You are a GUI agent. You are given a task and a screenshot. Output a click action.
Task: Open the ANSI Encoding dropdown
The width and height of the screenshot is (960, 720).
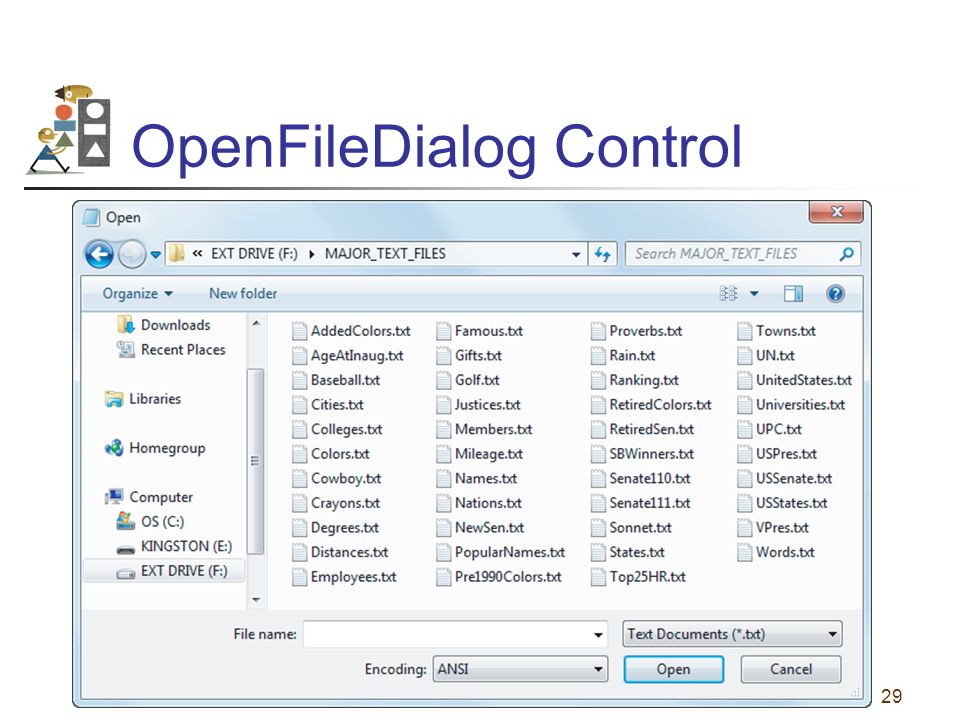click(520, 669)
